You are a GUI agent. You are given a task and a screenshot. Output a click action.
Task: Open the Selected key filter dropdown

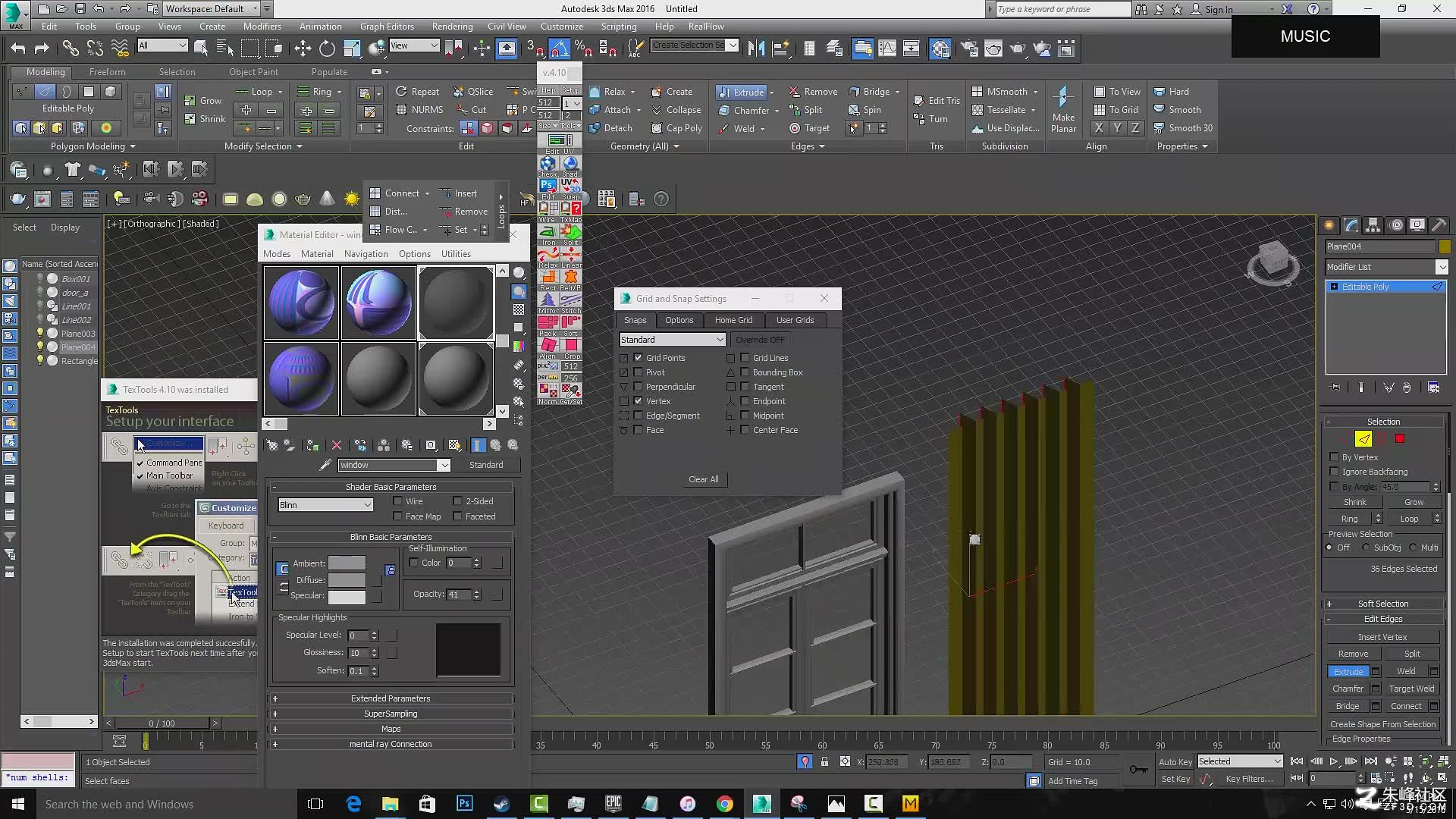[1240, 761]
